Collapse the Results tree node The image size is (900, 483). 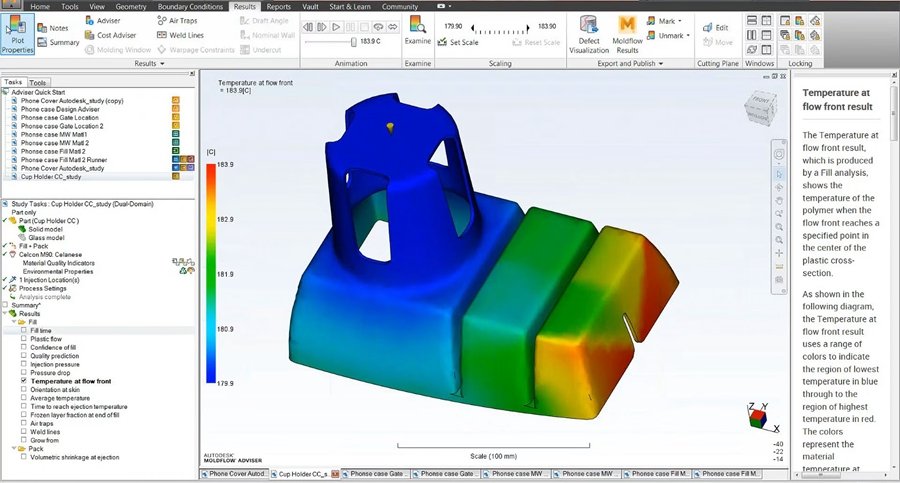point(6,314)
